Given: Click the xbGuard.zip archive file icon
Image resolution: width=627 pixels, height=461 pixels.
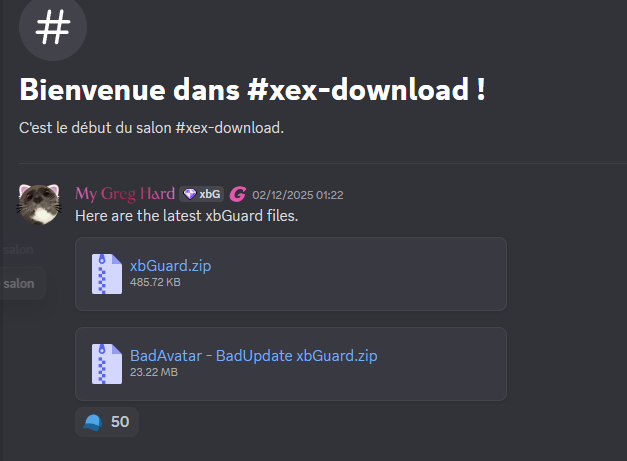Looking at the screenshot, I should [107, 274].
